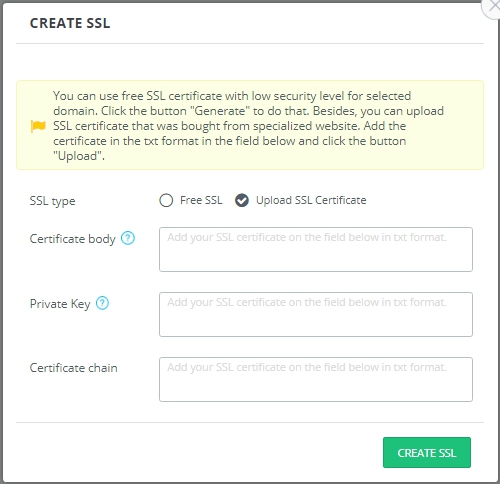The width and height of the screenshot is (500, 484).
Task: Click the notice's first line about free SSL certificate
Action: point(232,96)
